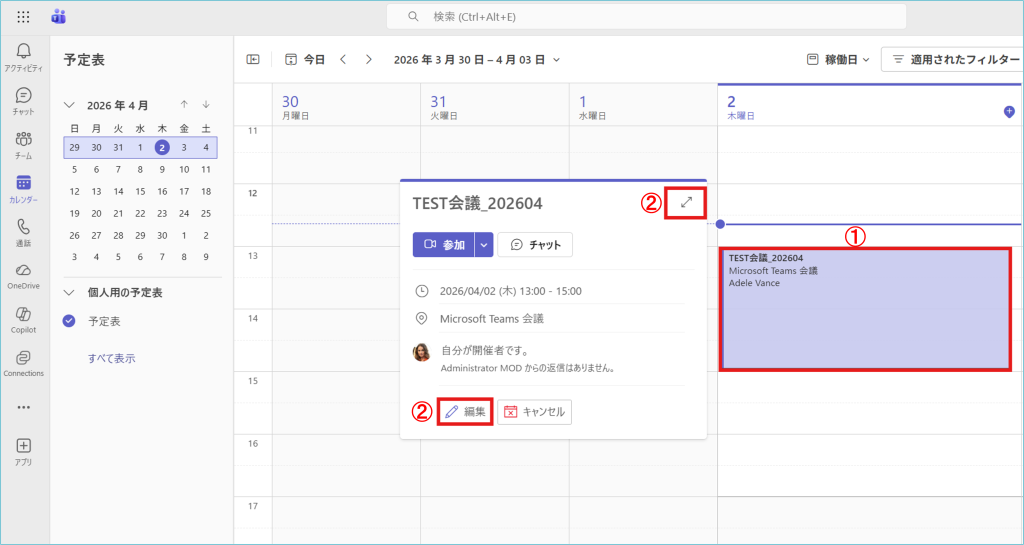Image resolution: width=1024 pixels, height=545 pixels.
Task: Open the Teams section icon
Action: 24,143
